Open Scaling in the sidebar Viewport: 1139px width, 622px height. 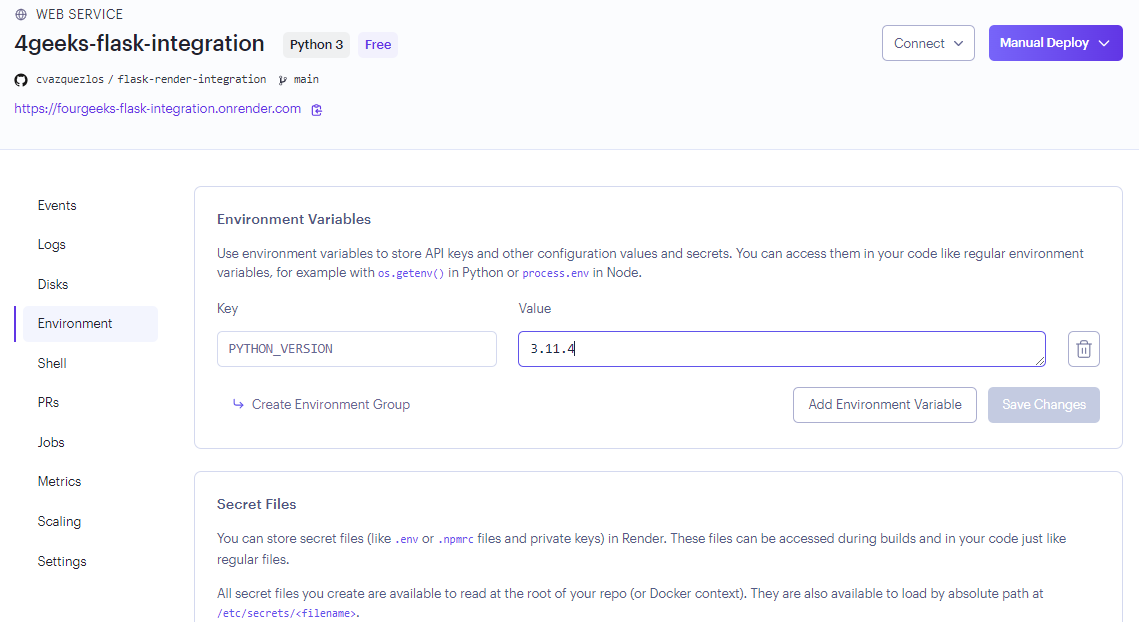(x=60, y=522)
